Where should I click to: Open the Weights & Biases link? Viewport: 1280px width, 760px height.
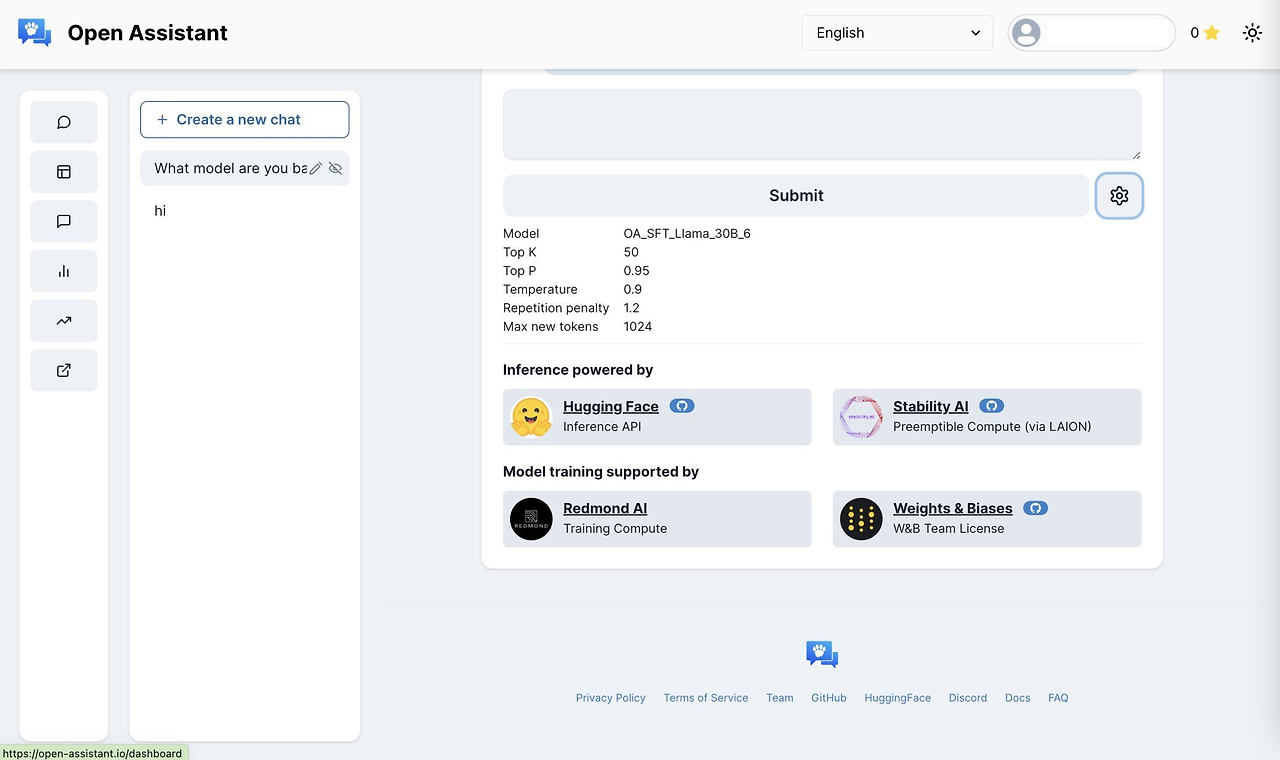click(x=953, y=508)
